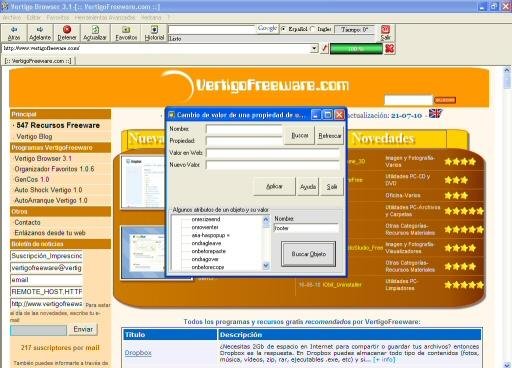Select the ondragleave attribute
512x368 pixels.
206,243
